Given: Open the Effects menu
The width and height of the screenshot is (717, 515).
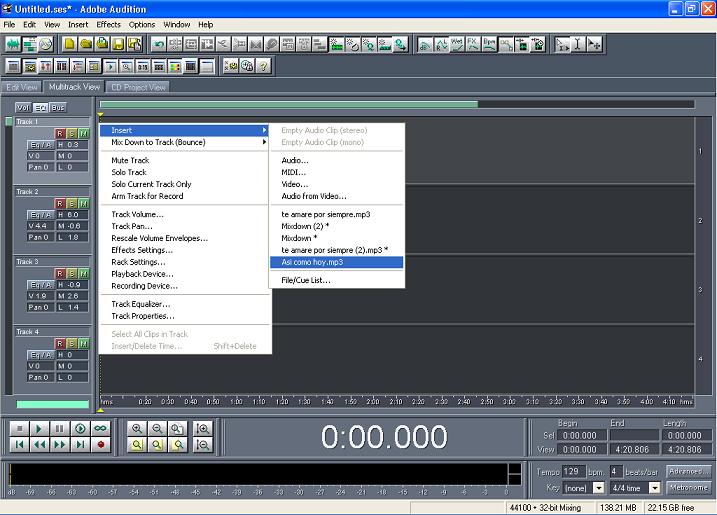Looking at the screenshot, I should [x=108, y=25].
